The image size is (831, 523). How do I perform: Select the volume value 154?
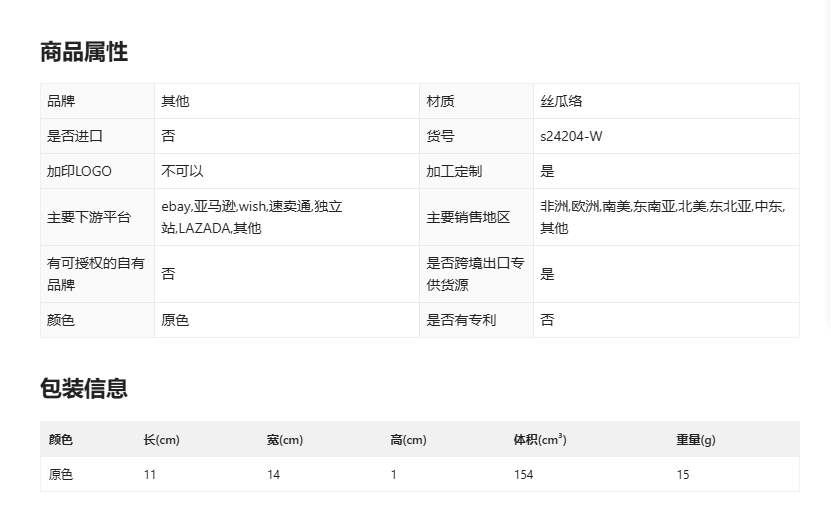[x=524, y=475]
